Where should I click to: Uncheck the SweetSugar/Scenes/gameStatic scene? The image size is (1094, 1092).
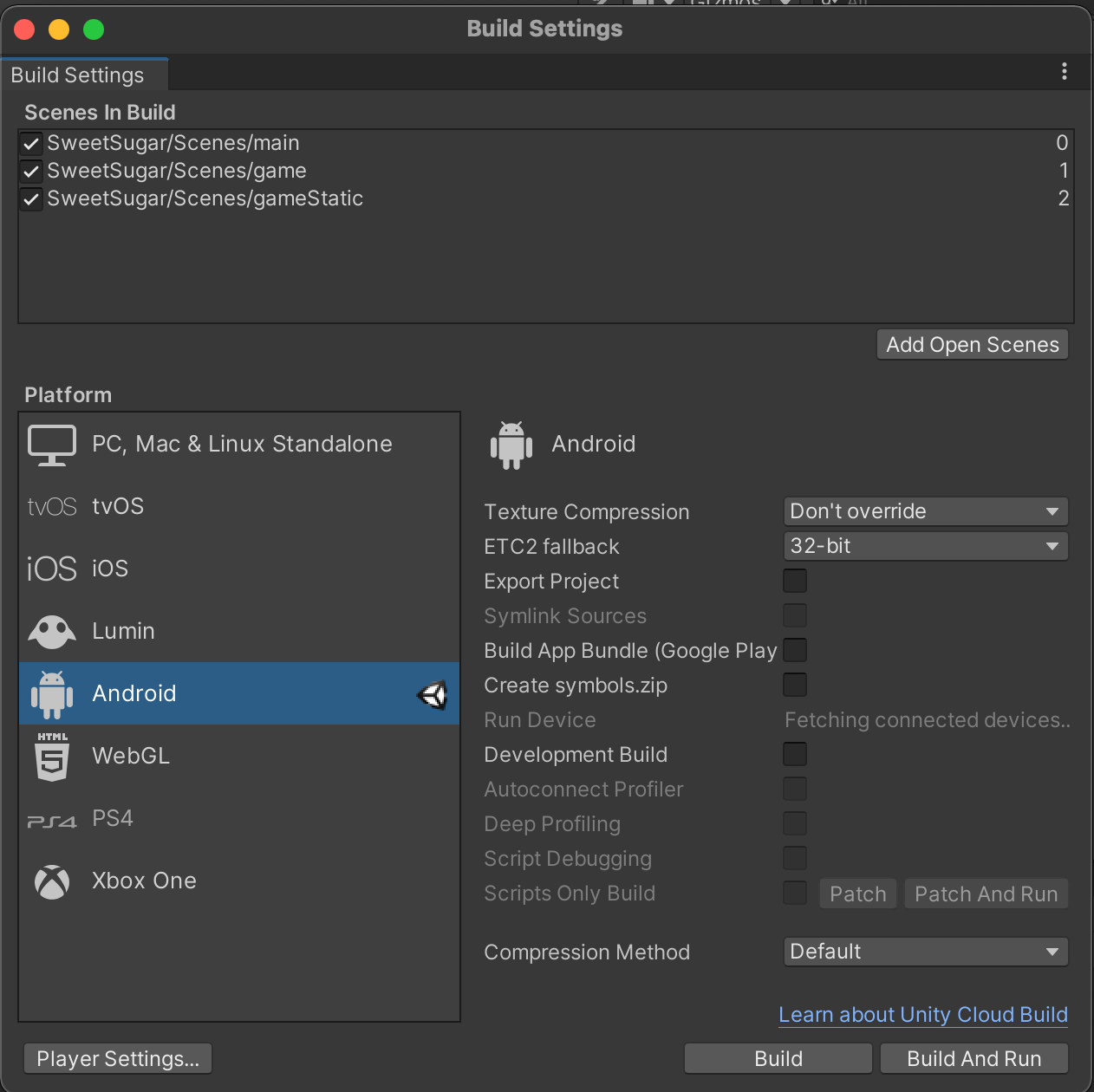pyautogui.click(x=31, y=199)
